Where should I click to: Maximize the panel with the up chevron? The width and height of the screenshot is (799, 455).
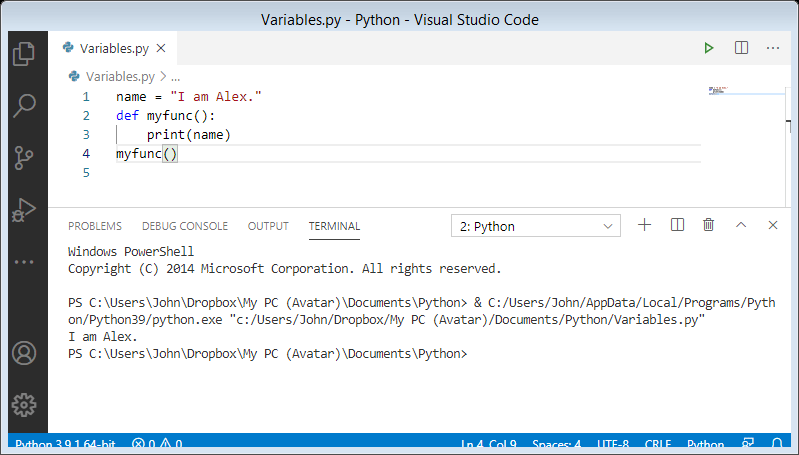[741, 225]
